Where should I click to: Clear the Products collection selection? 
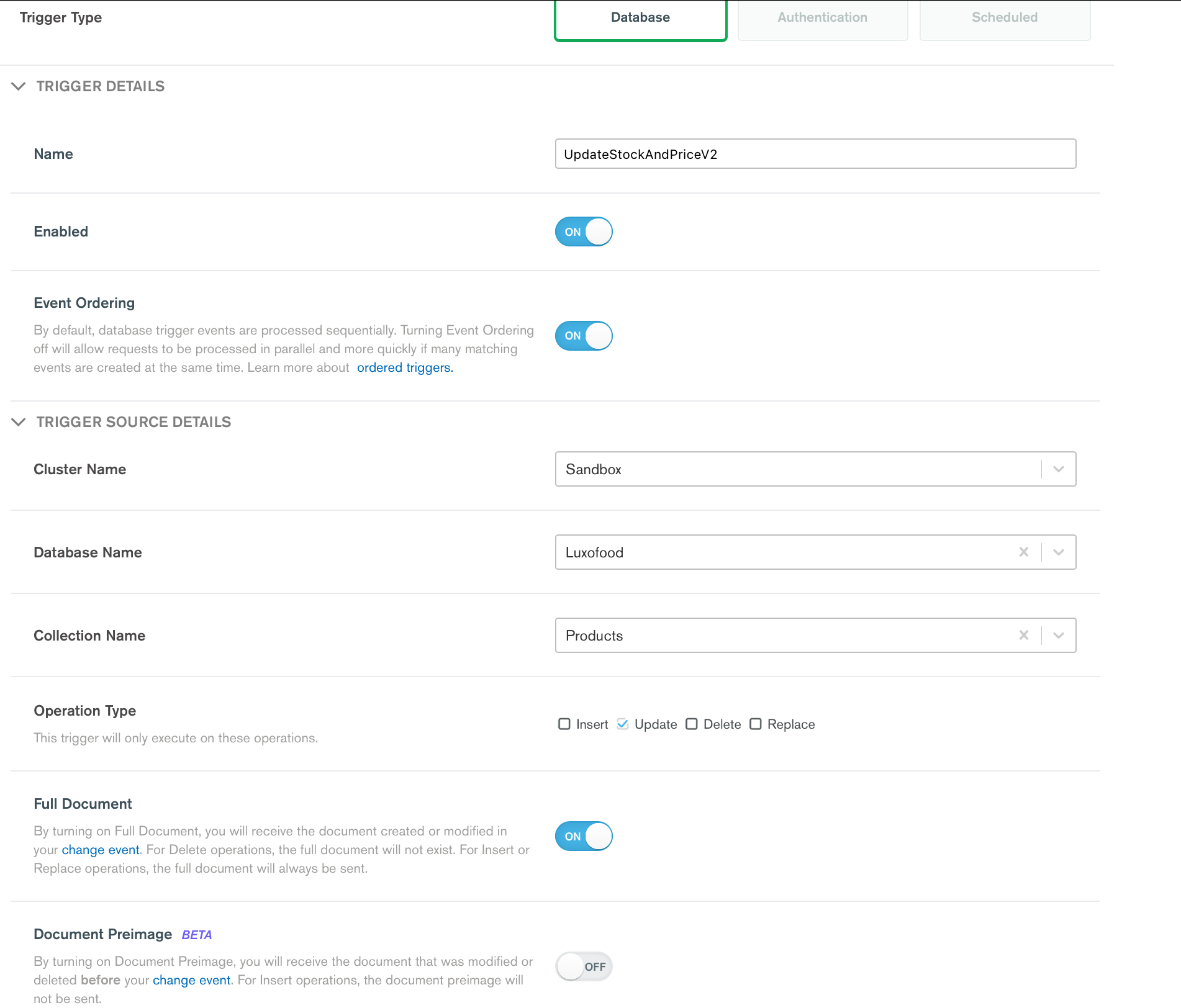pyautogui.click(x=1024, y=635)
